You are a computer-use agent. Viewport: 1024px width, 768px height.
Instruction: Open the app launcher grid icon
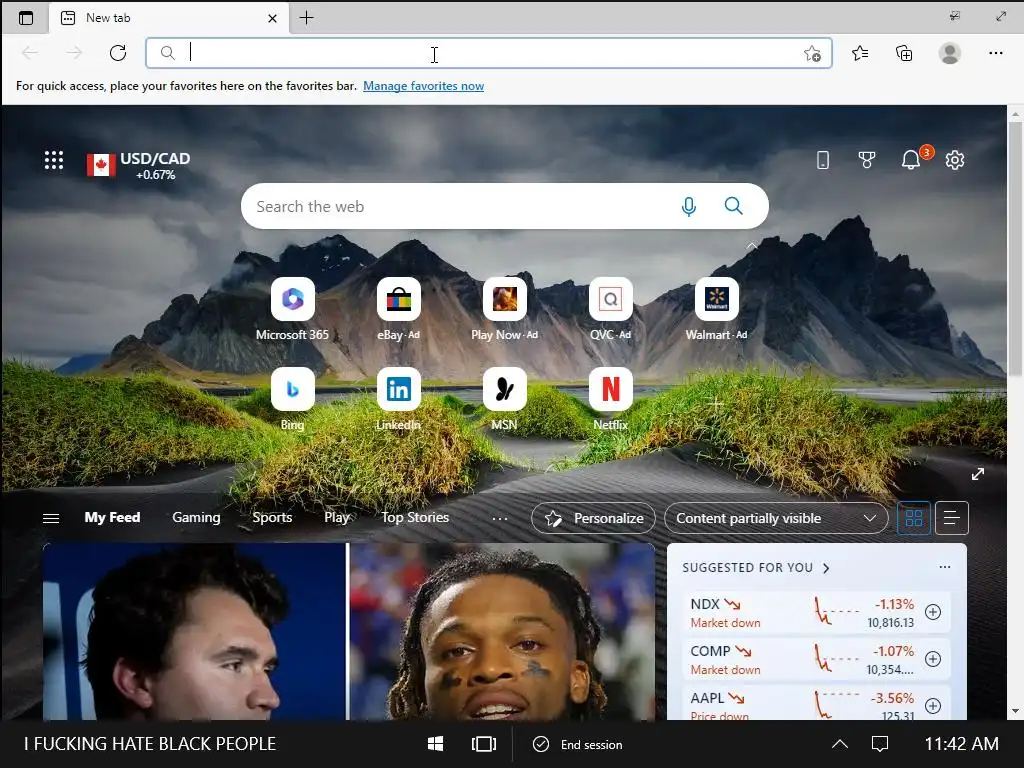coord(54,160)
